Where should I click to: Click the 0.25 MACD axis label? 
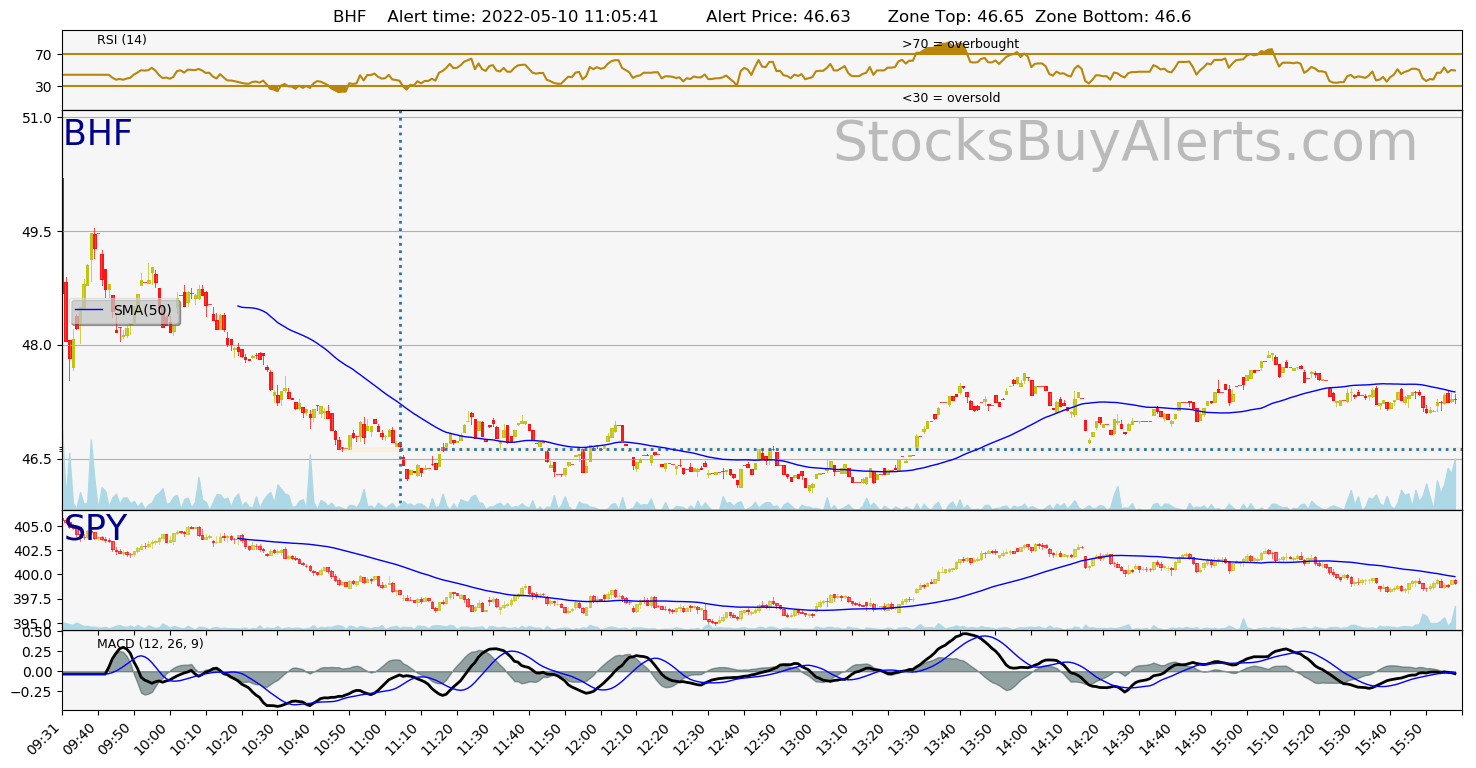[x=37, y=651]
